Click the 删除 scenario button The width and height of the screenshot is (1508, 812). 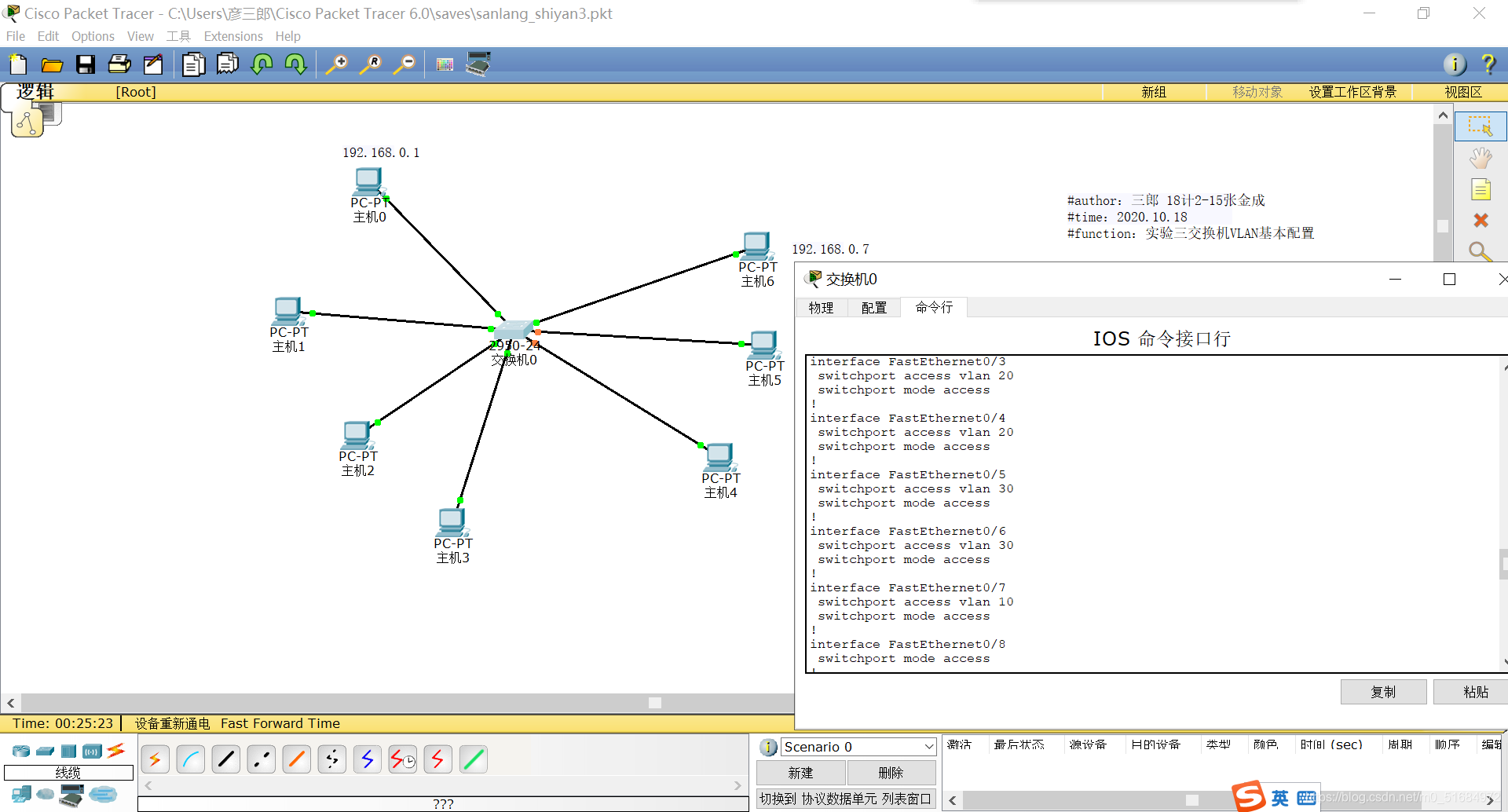coord(891,773)
